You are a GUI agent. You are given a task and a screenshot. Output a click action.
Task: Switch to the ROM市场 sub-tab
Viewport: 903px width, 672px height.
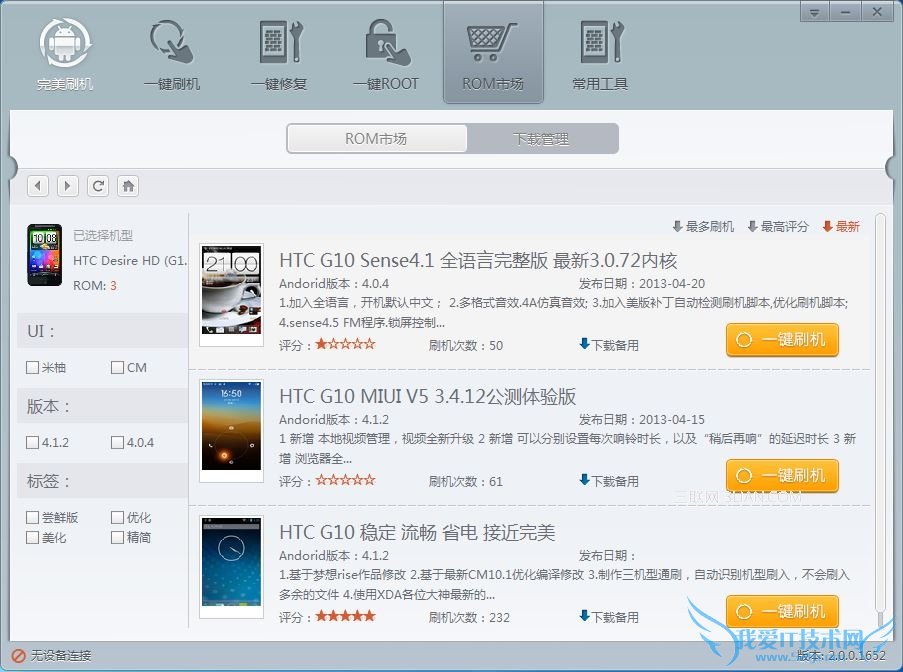377,139
